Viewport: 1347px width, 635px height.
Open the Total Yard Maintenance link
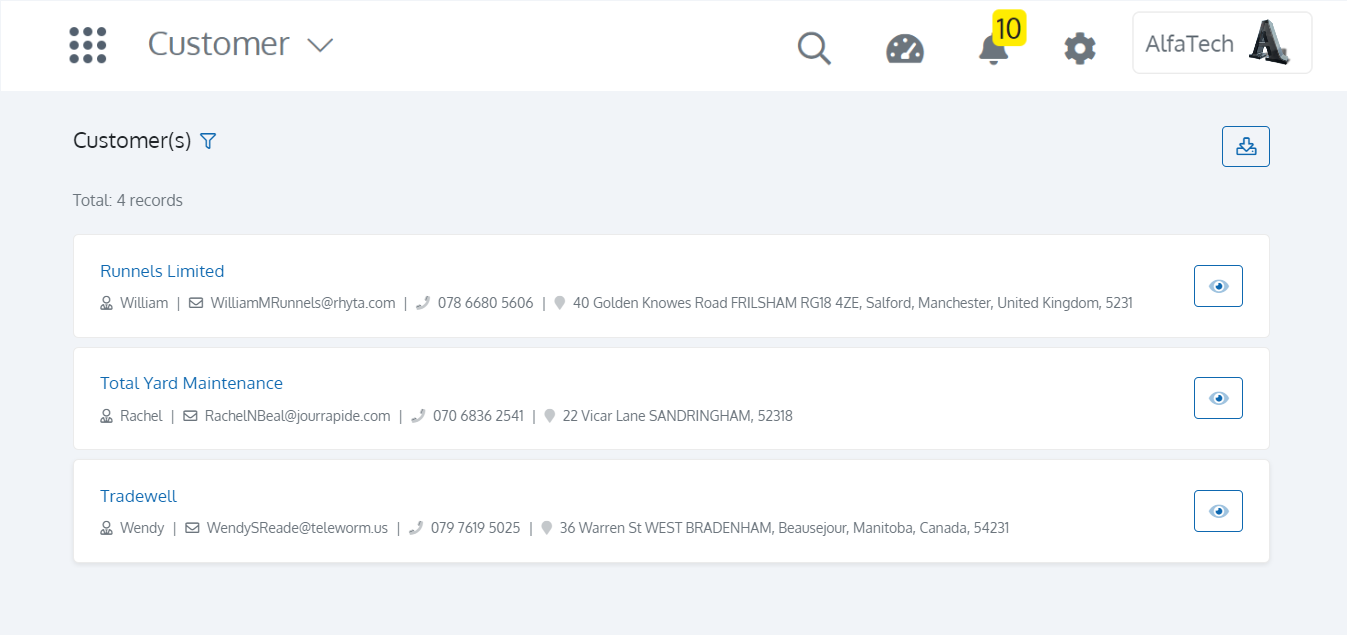tap(191, 383)
